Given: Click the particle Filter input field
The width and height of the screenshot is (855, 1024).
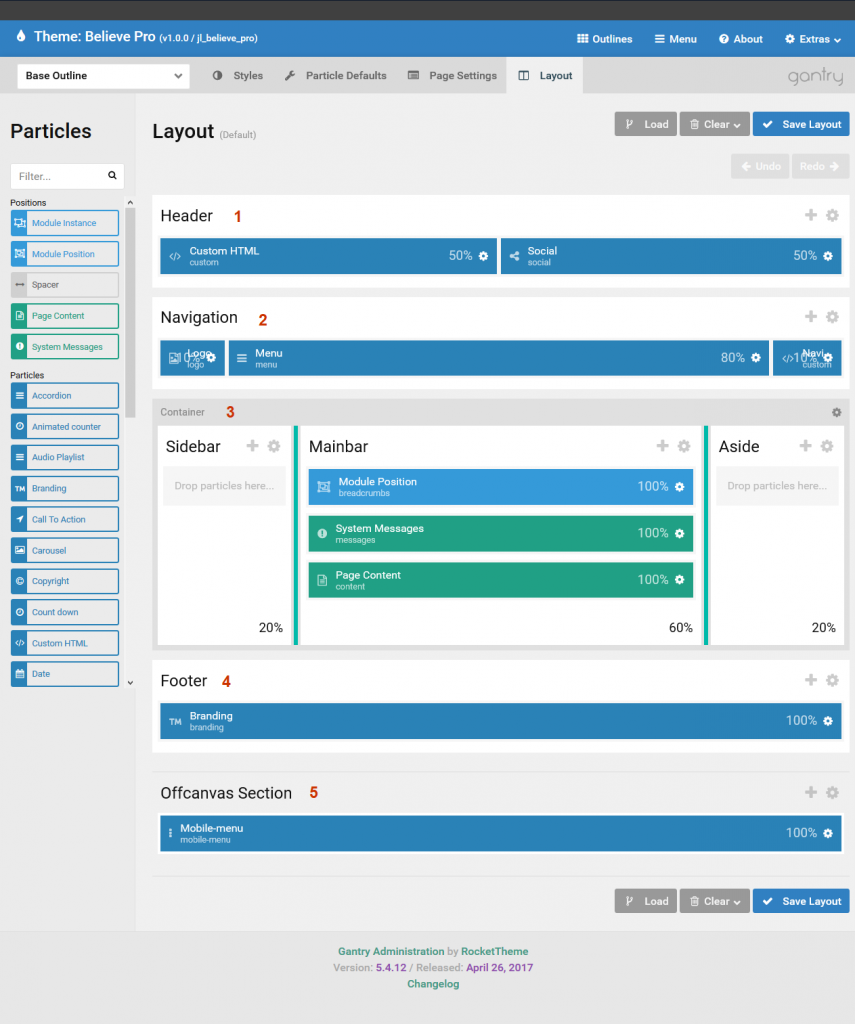Looking at the screenshot, I should click(60, 176).
